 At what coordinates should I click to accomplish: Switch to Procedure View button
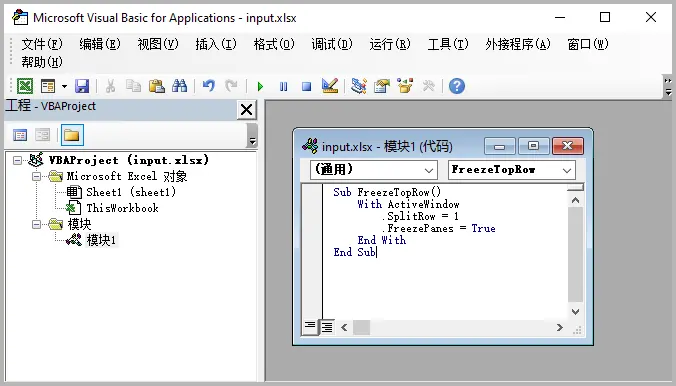310,326
